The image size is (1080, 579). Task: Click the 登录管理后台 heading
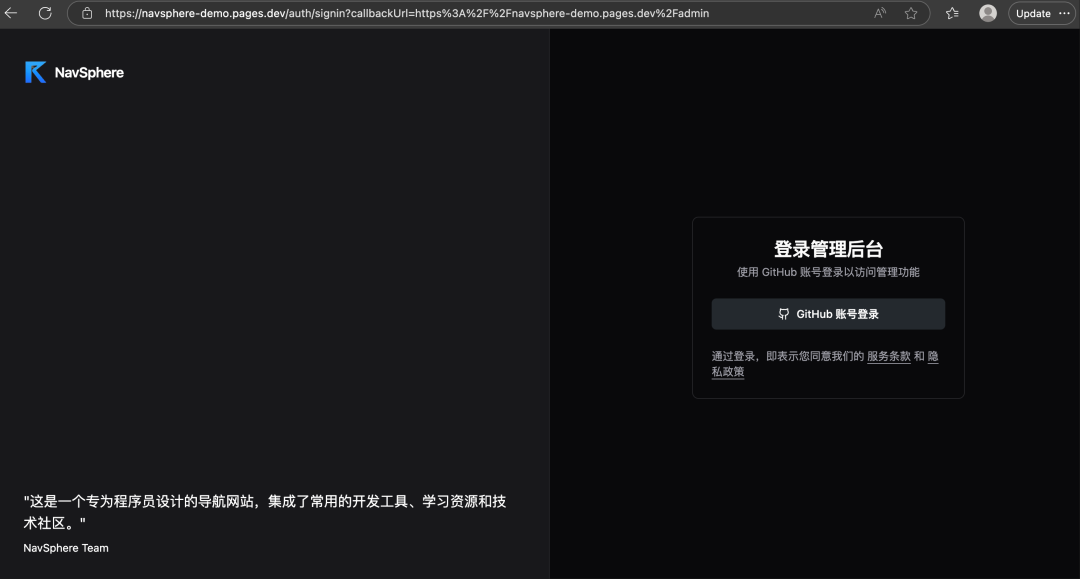click(x=827, y=249)
